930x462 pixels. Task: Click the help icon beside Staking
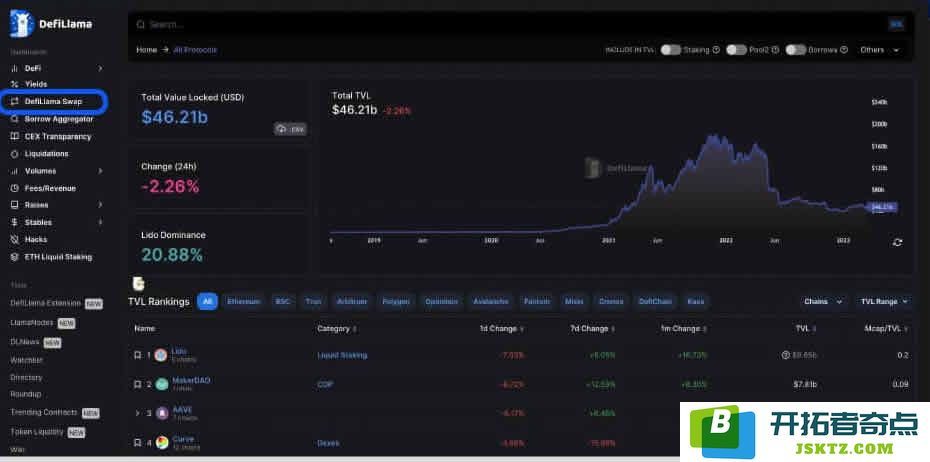pos(716,50)
